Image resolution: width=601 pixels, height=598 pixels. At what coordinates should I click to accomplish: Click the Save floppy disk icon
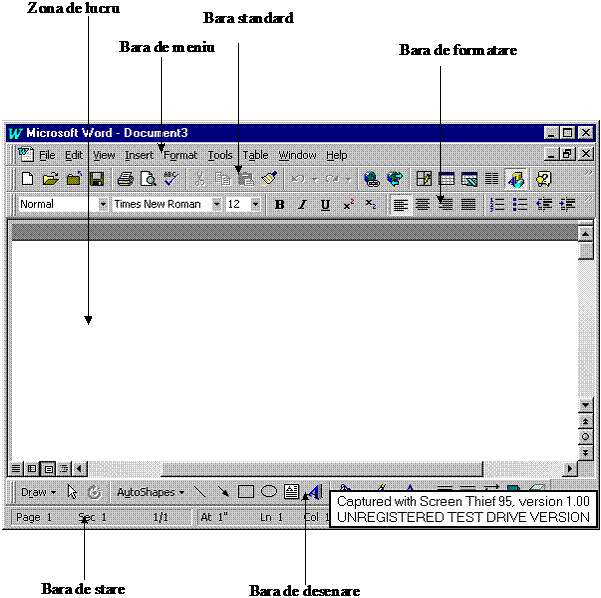[x=97, y=179]
